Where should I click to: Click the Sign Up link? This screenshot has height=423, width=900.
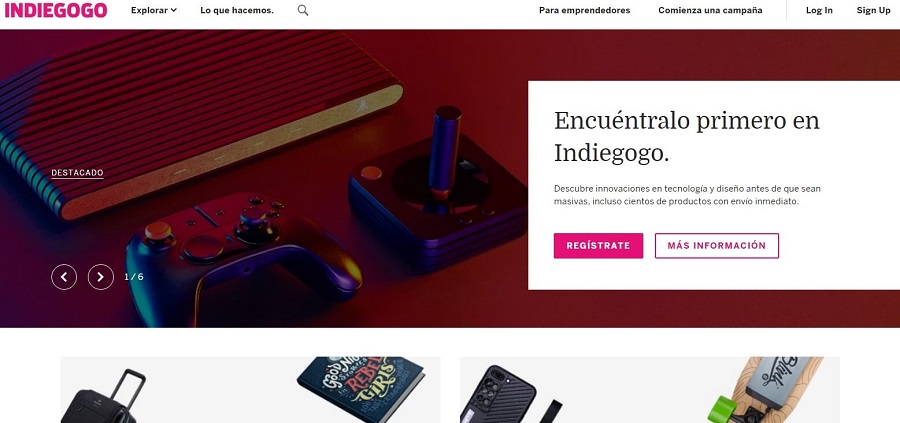[x=874, y=10]
